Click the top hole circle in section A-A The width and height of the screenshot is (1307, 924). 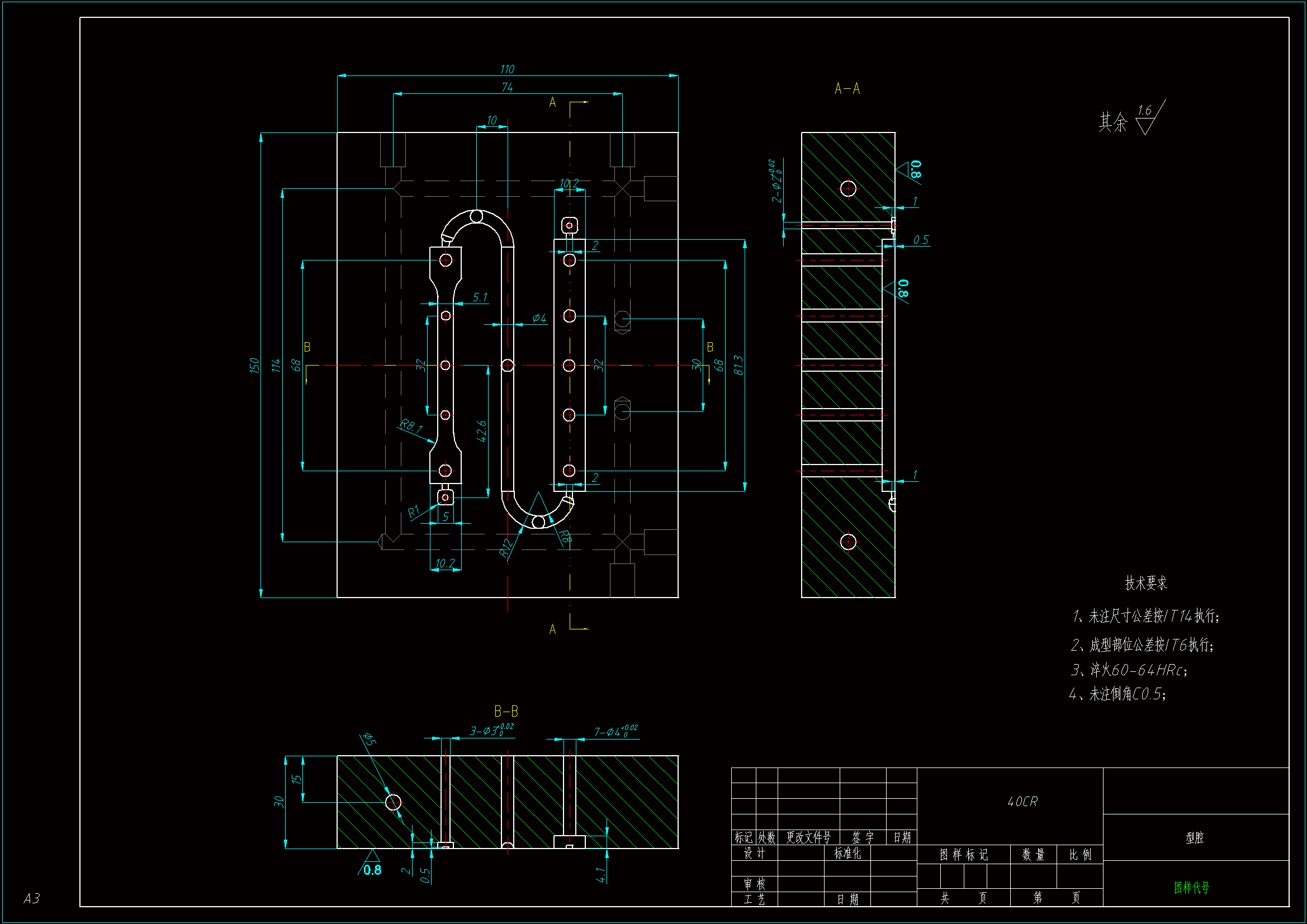pyautogui.click(x=847, y=188)
